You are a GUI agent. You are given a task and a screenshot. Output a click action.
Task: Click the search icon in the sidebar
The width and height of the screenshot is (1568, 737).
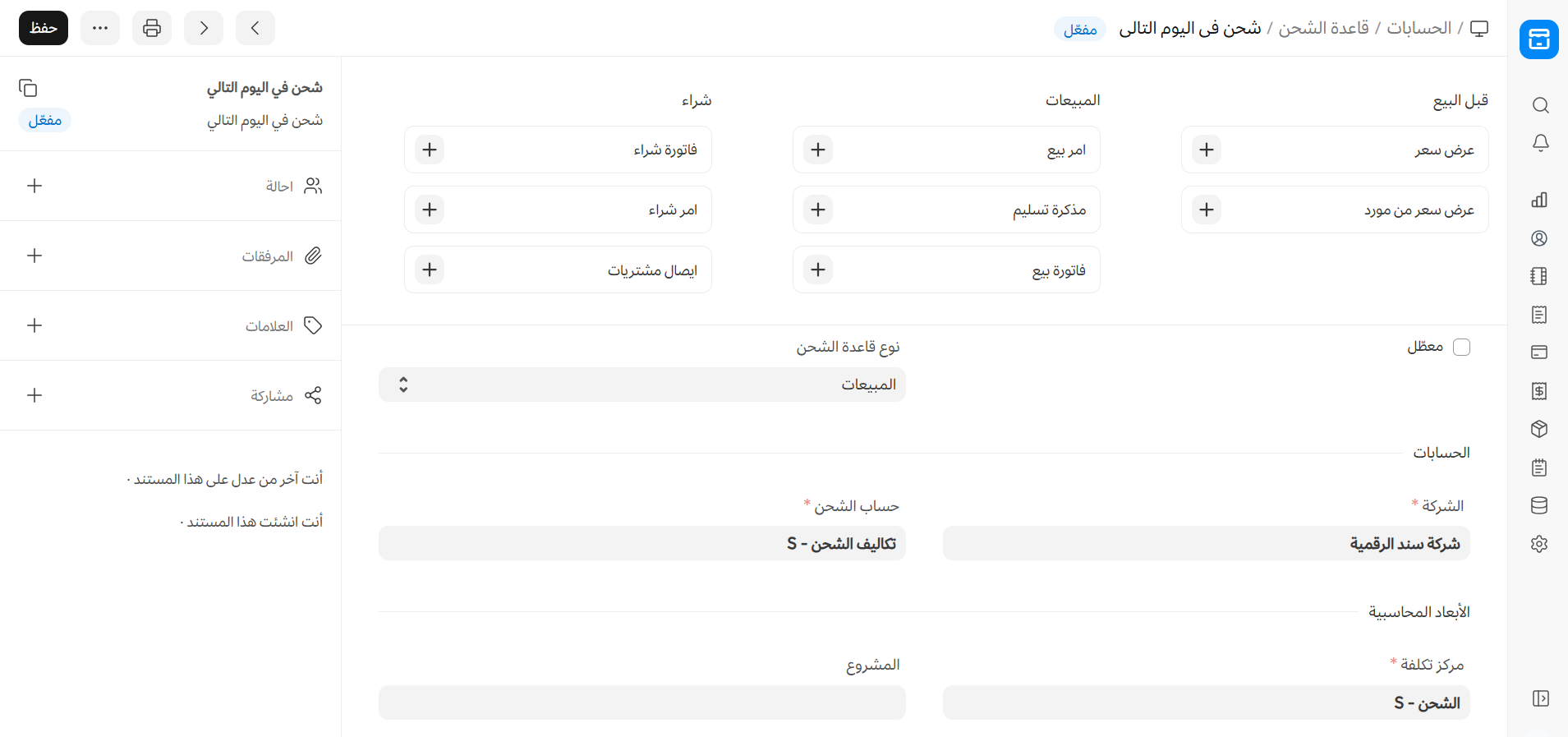(1540, 105)
